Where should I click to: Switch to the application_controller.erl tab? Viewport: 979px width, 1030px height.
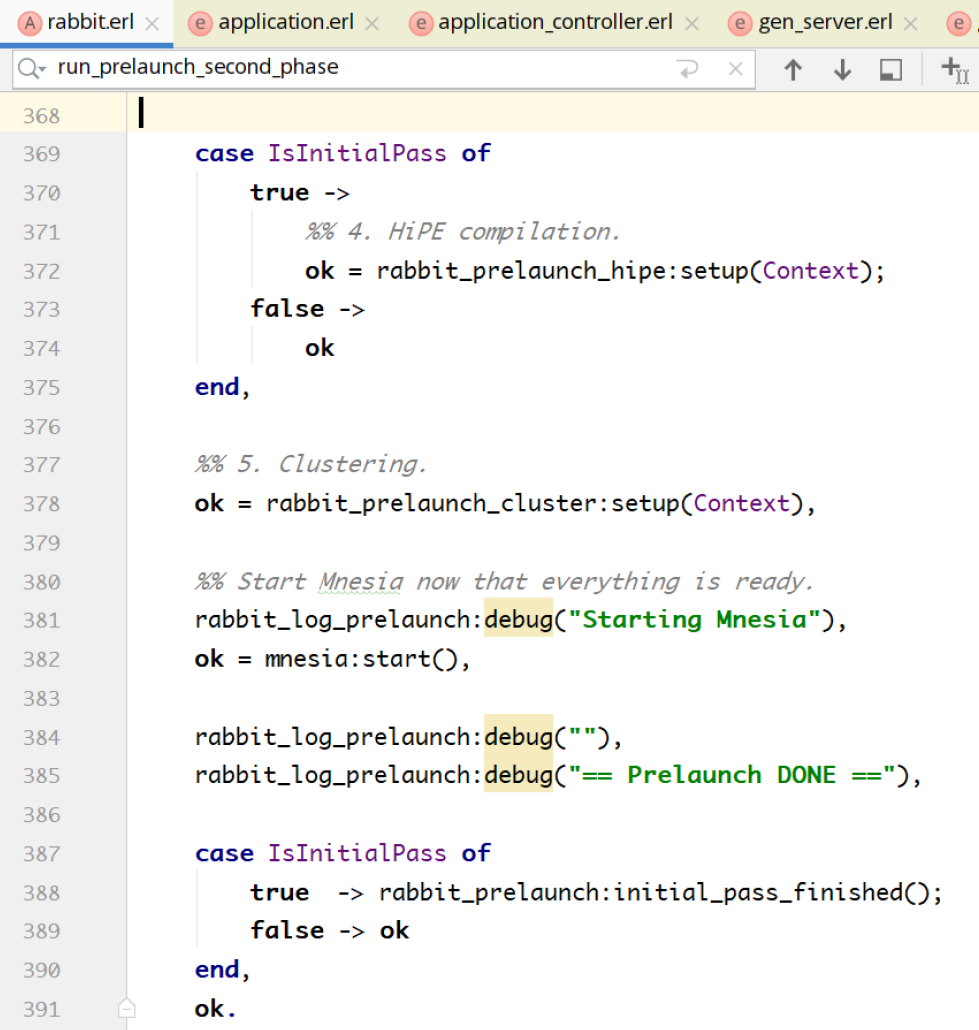pos(555,23)
